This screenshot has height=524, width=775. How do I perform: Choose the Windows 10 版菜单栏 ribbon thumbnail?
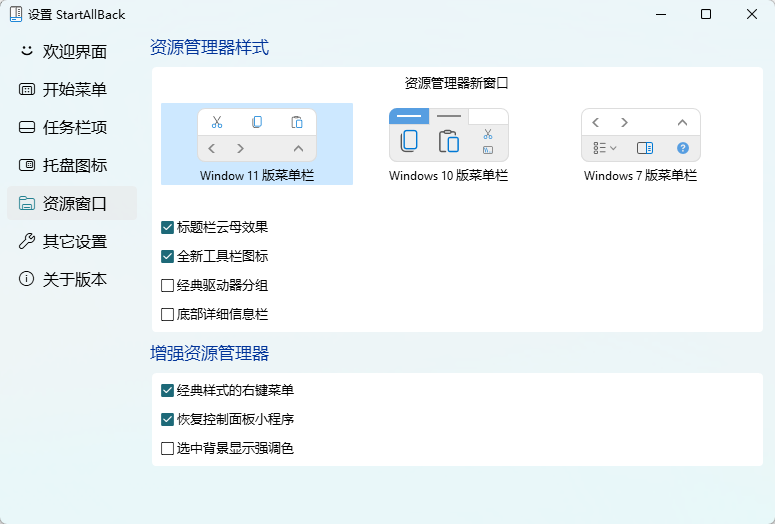click(x=449, y=135)
